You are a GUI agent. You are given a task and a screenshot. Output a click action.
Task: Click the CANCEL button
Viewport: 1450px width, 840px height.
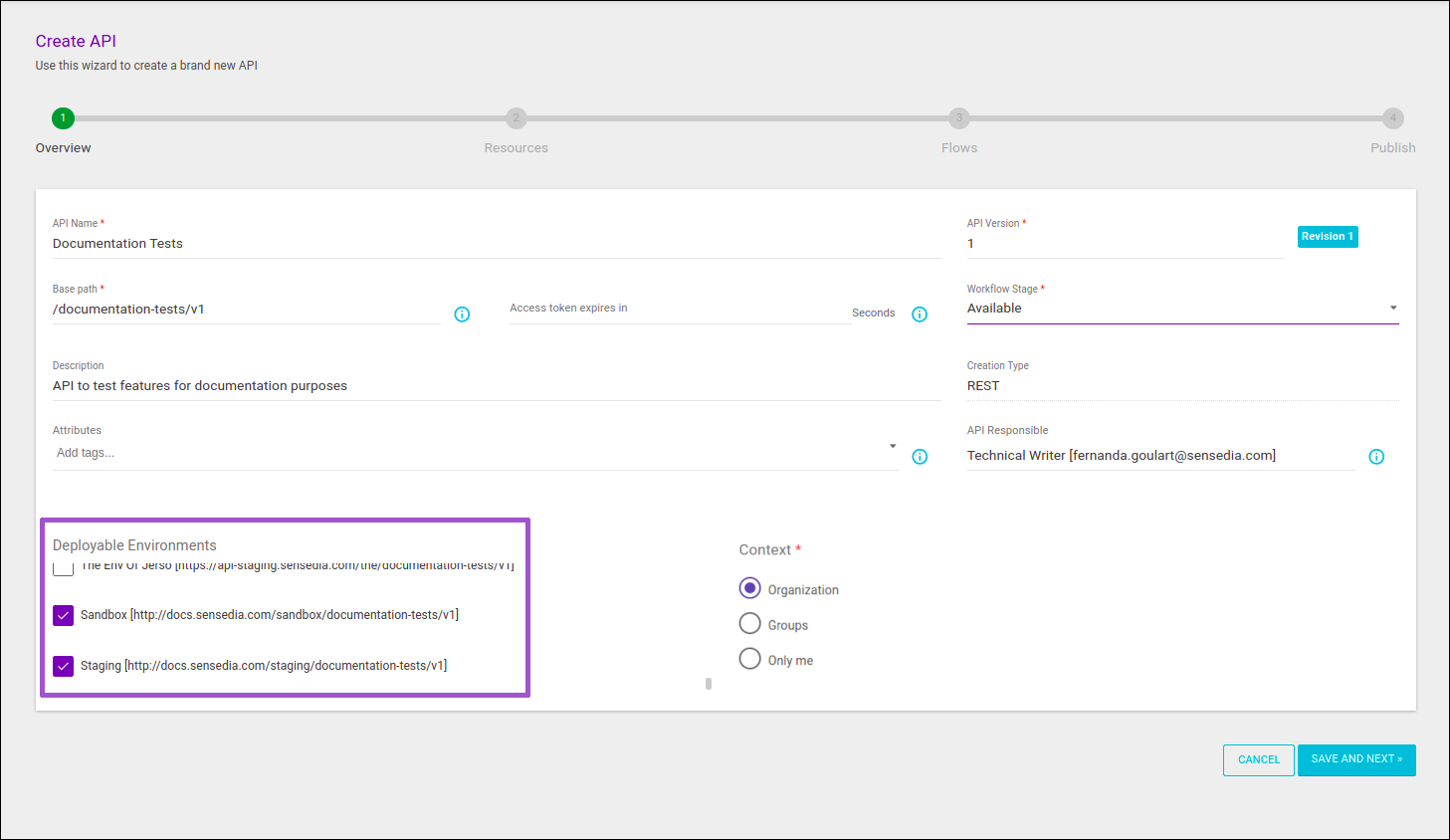tap(1258, 759)
